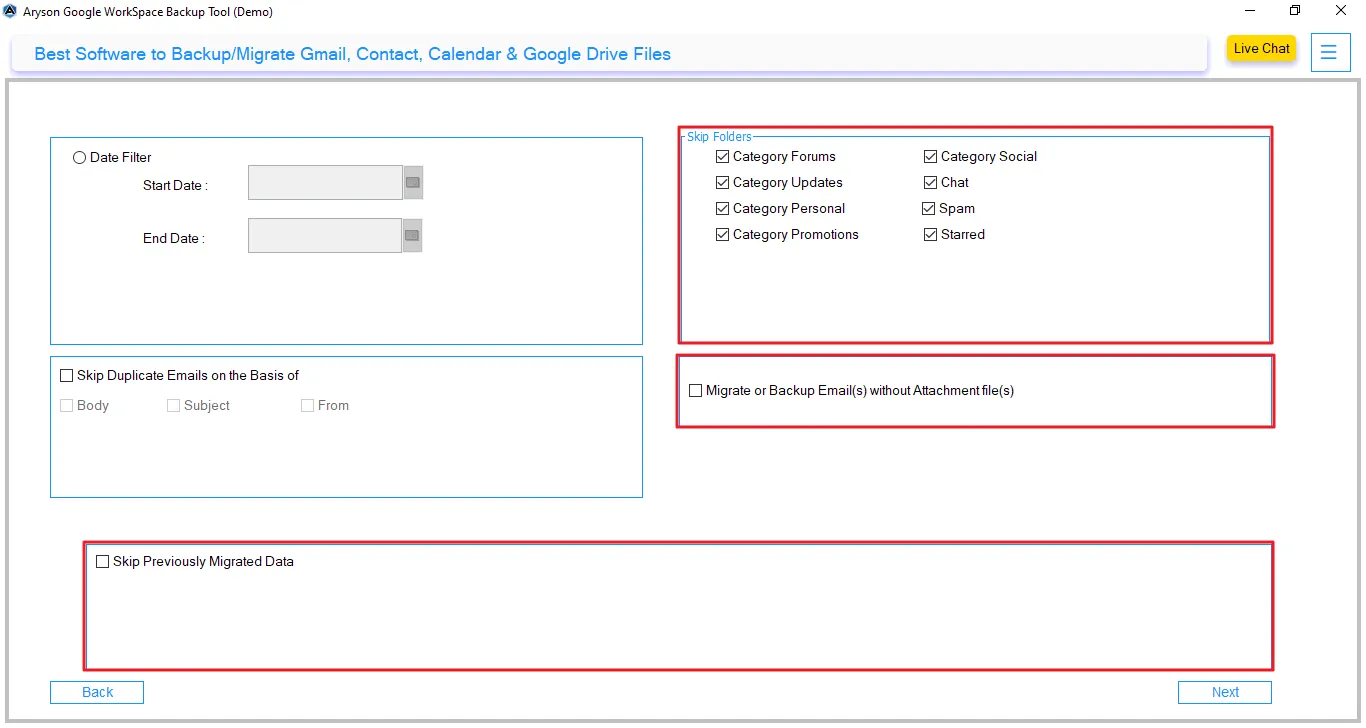1366x728 pixels.
Task: Uncheck Category Forums in Skip Folders
Action: (x=722, y=156)
